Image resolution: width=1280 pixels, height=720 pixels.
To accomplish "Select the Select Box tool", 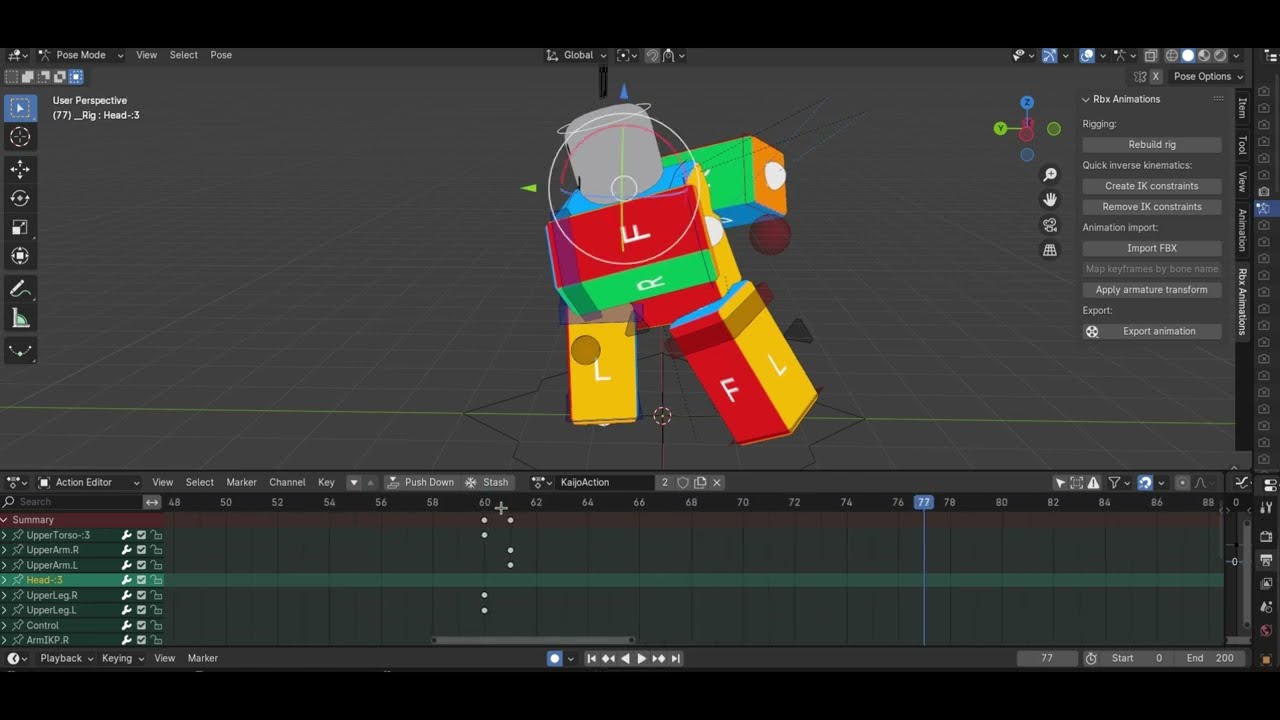I will [x=20, y=107].
